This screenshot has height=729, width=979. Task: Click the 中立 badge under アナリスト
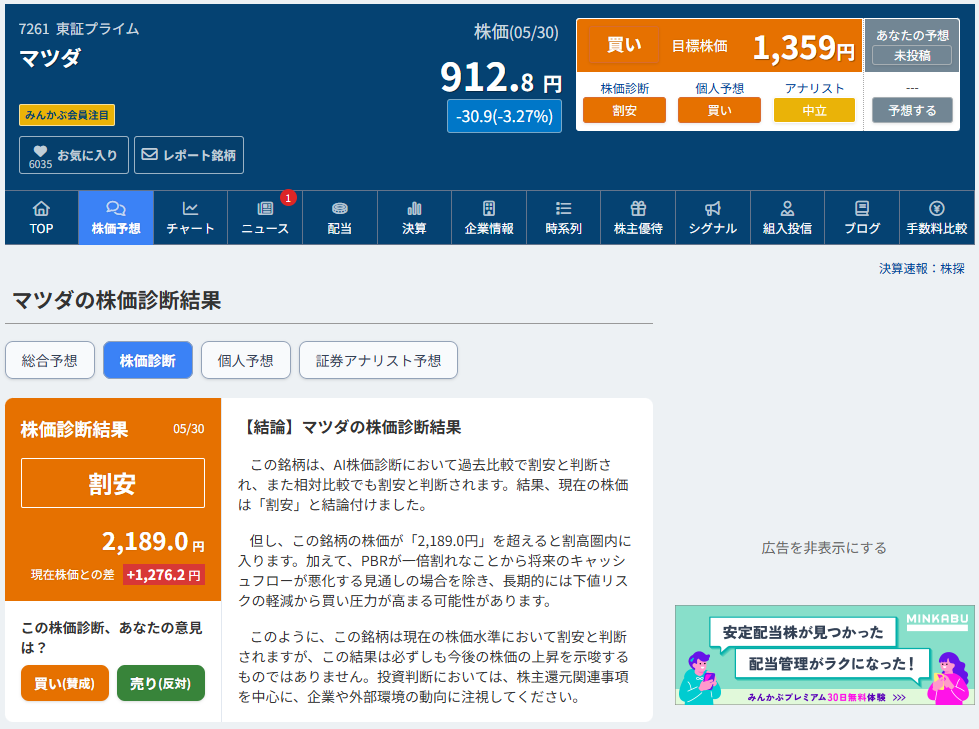(814, 110)
